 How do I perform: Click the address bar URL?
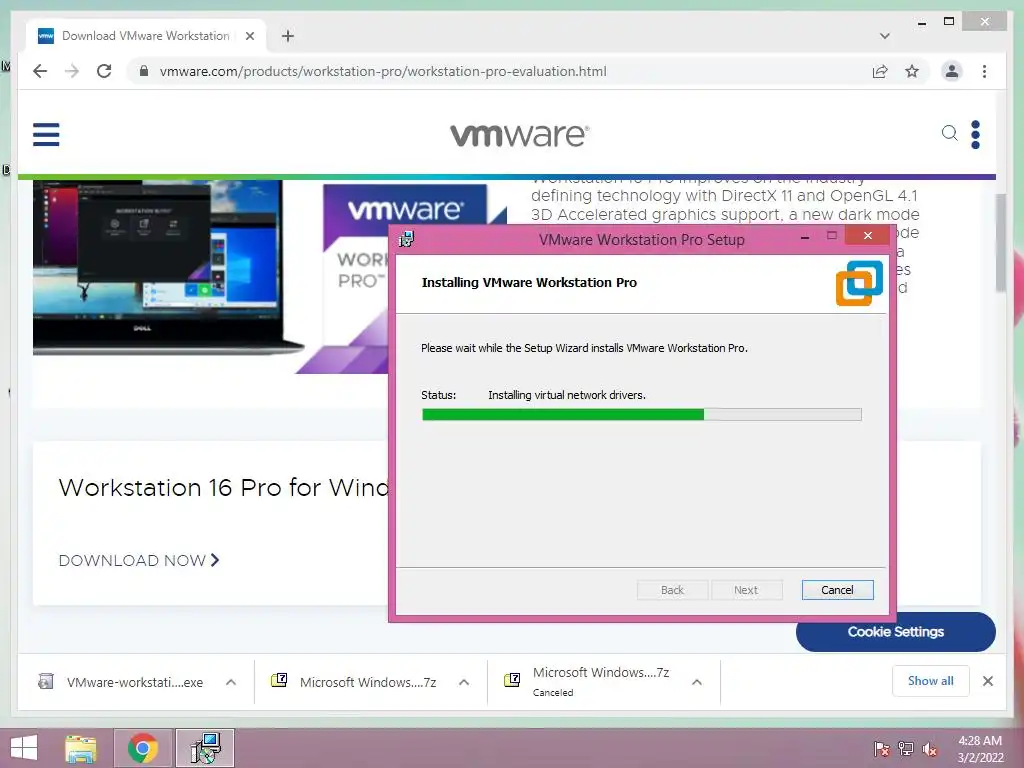tap(383, 71)
